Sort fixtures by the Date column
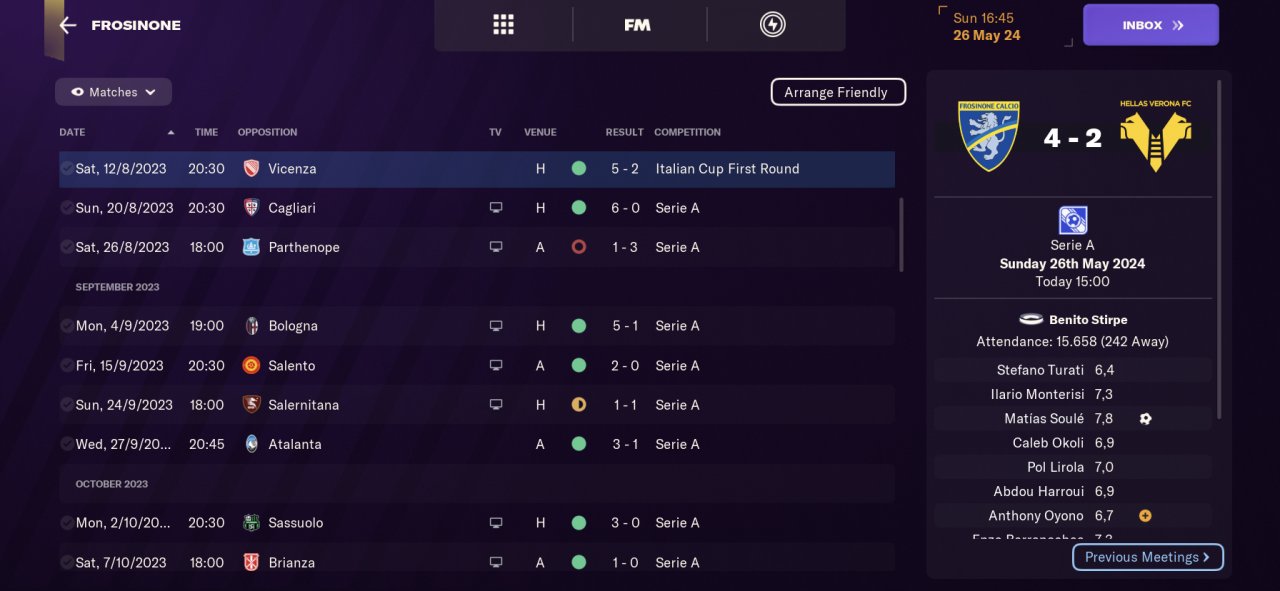Screen dimensions: 1280x591 [72, 132]
